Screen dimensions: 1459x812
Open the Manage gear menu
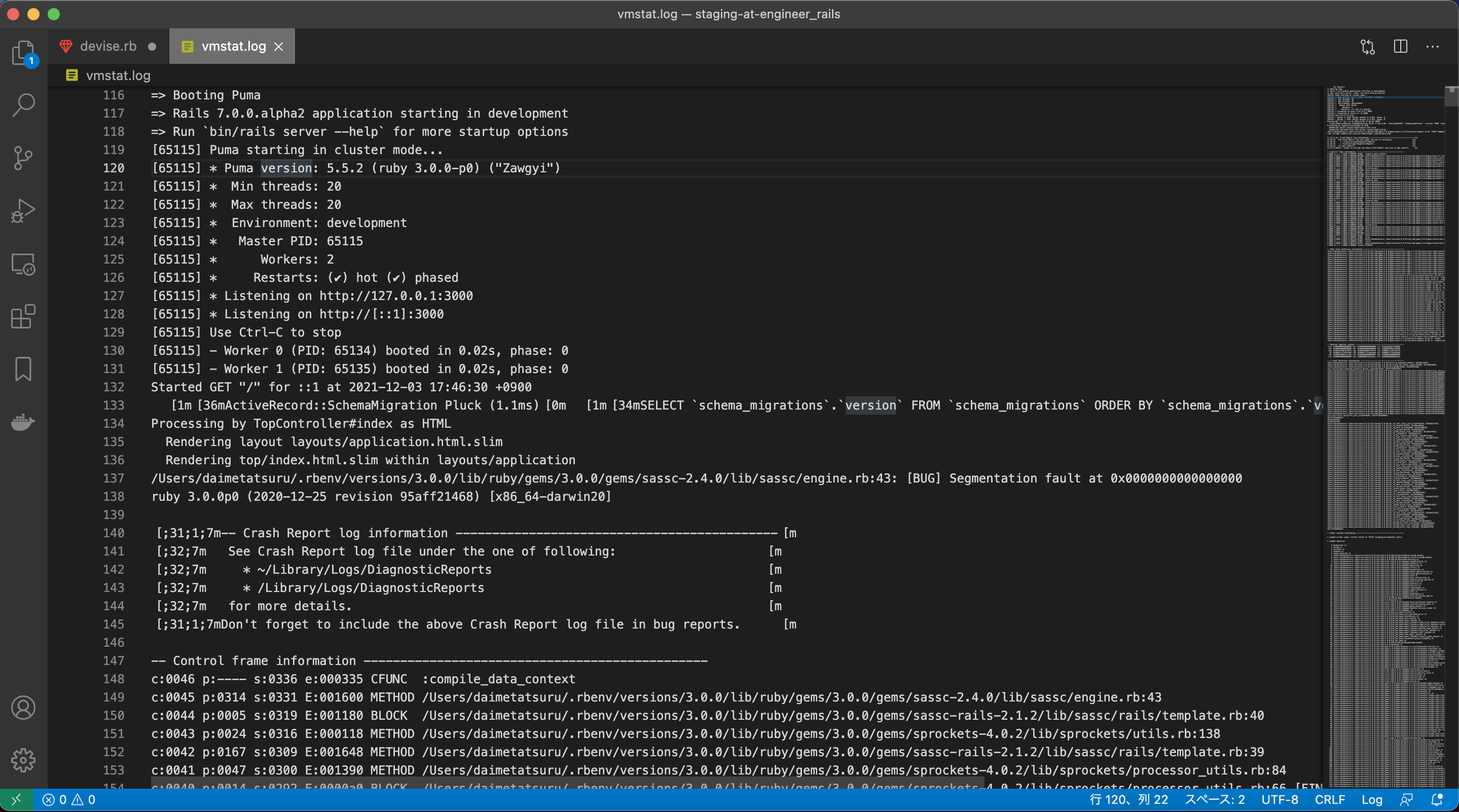click(x=23, y=760)
